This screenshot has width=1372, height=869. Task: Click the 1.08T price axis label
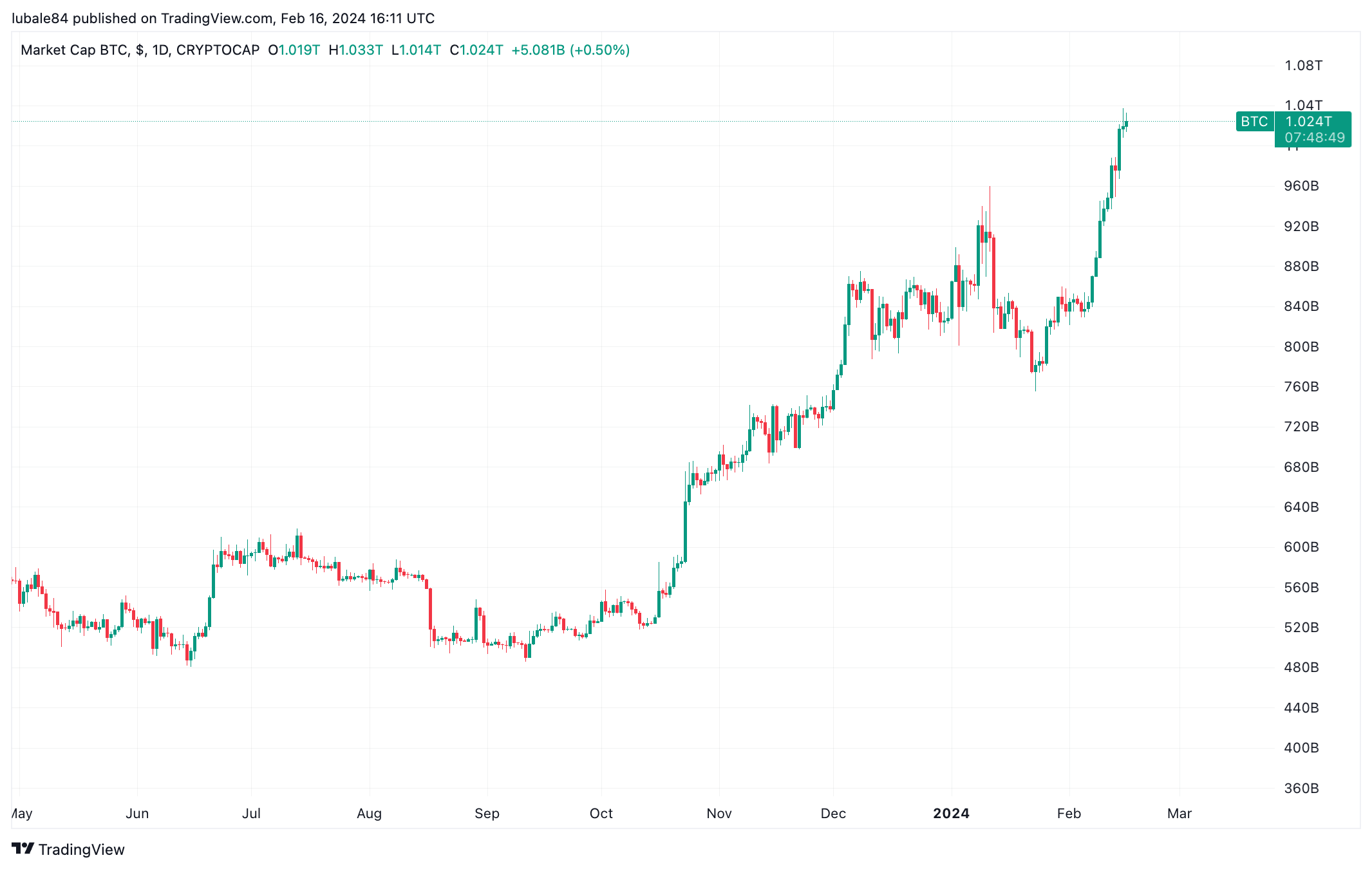1304,65
